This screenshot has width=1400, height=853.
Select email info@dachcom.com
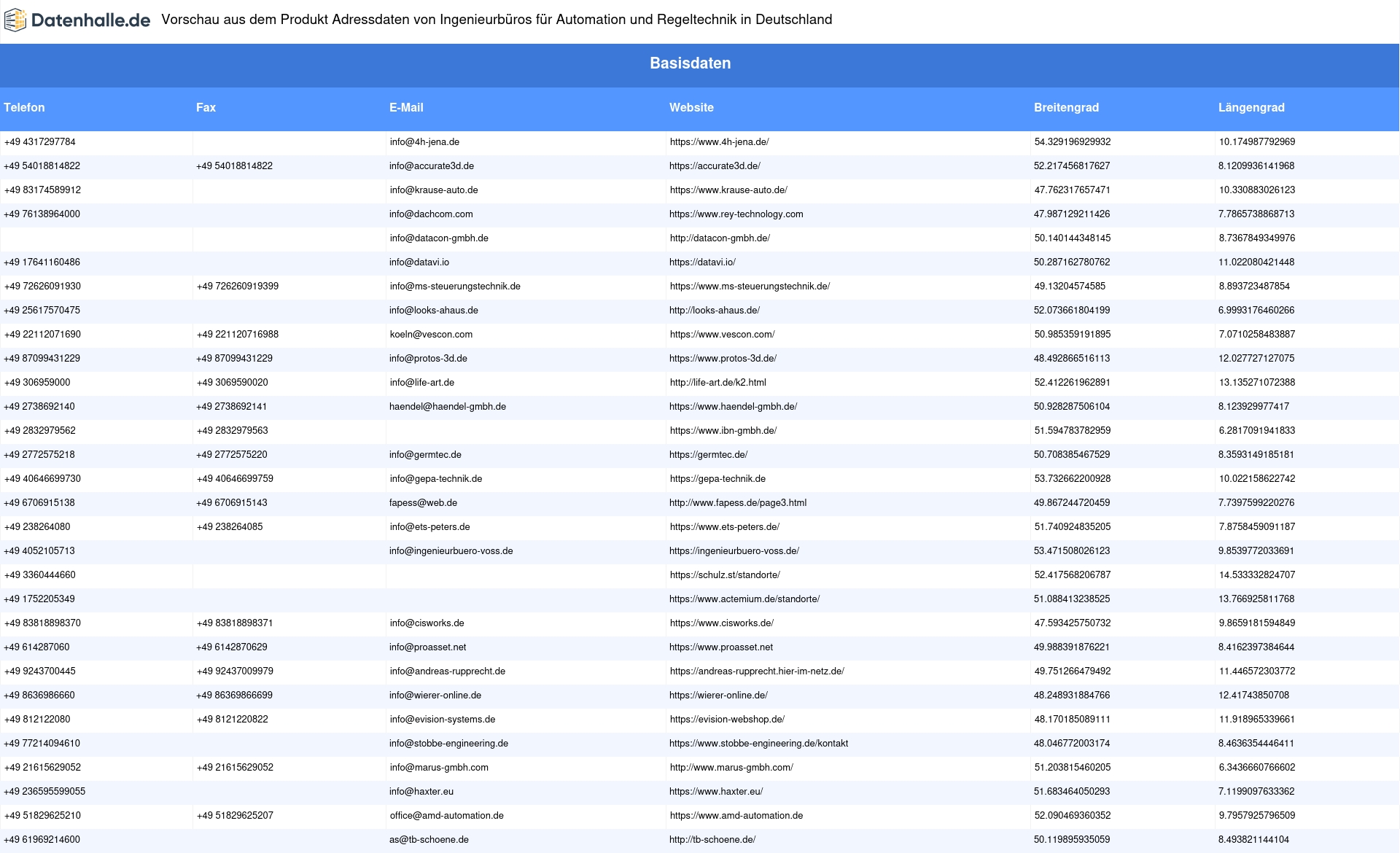tap(431, 214)
